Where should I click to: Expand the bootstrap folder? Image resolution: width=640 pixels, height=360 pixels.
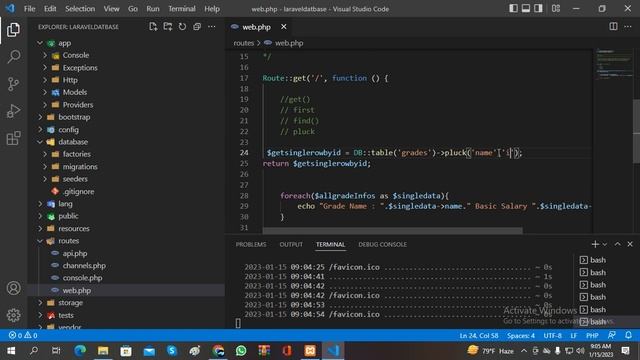40,117
